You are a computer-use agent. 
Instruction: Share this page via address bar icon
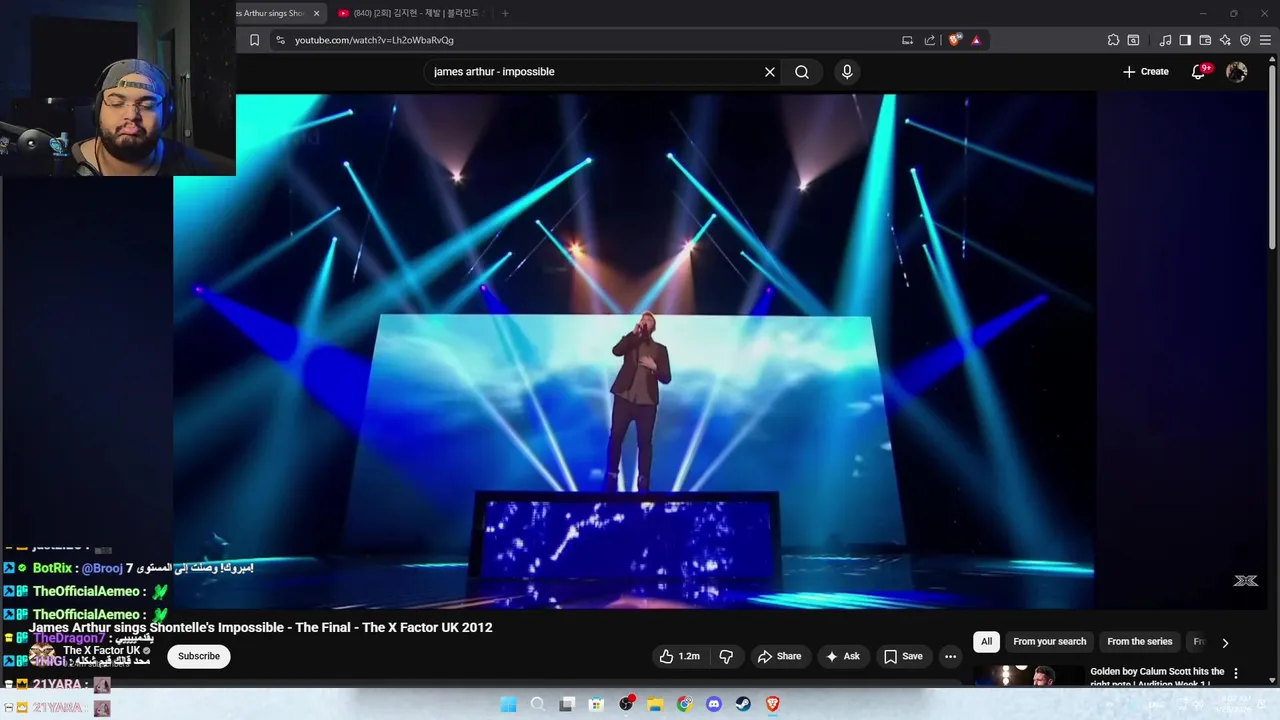point(930,40)
